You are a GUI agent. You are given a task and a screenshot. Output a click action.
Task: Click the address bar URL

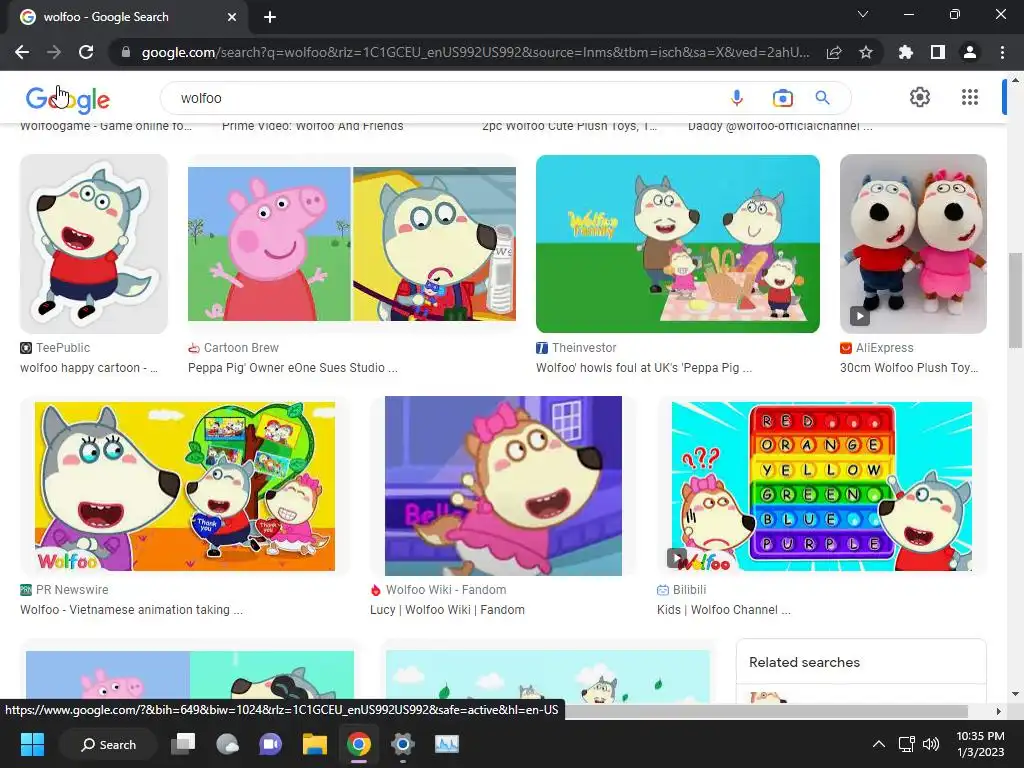pos(475,52)
